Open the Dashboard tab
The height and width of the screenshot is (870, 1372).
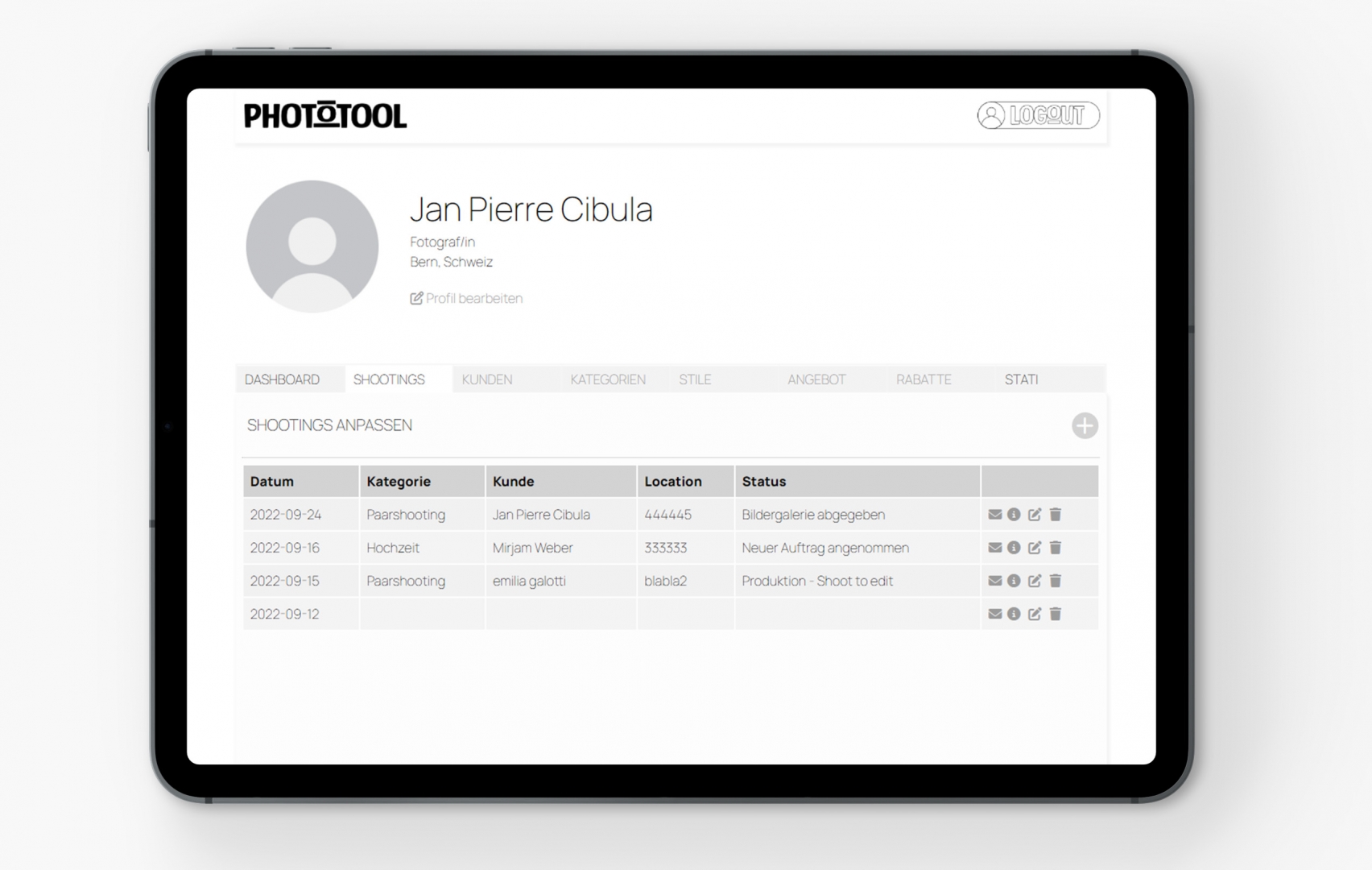pyautogui.click(x=282, y=379)
